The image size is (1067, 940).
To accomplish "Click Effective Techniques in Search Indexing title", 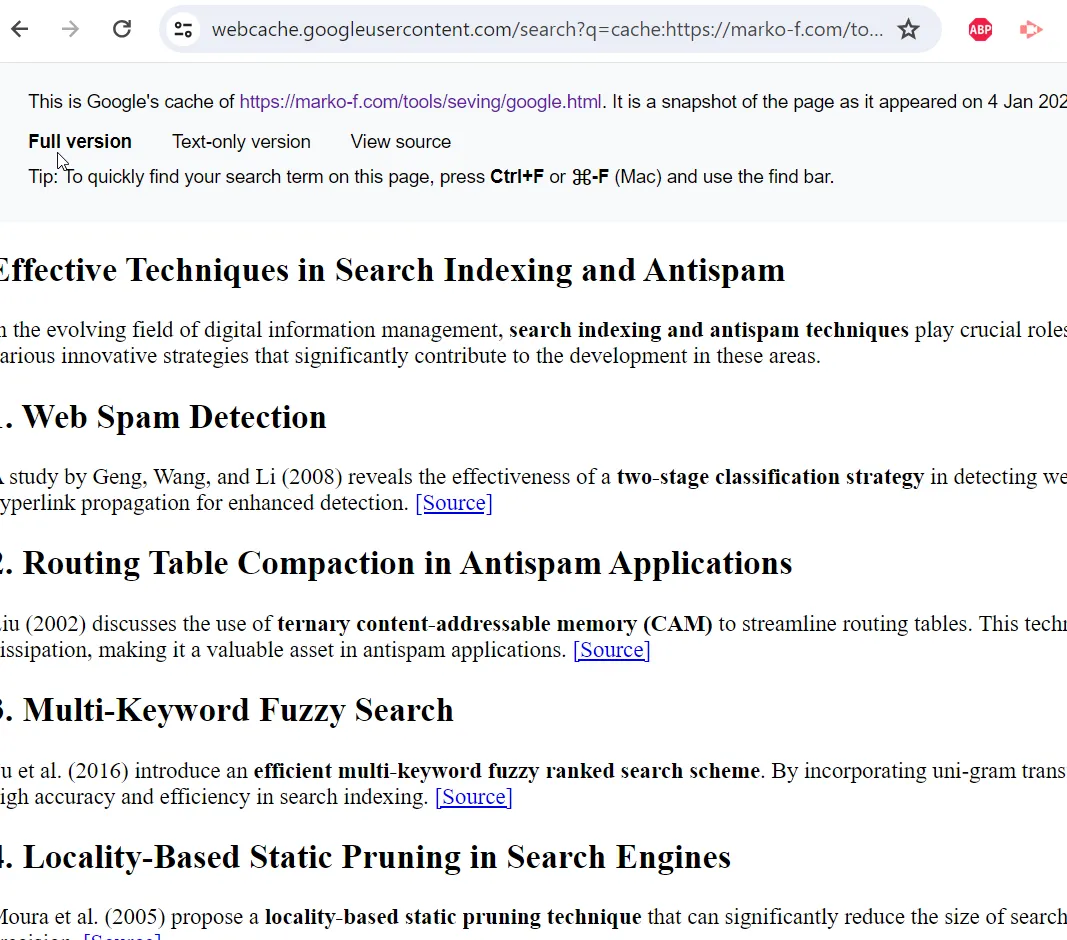I will [x=392, y=270].
